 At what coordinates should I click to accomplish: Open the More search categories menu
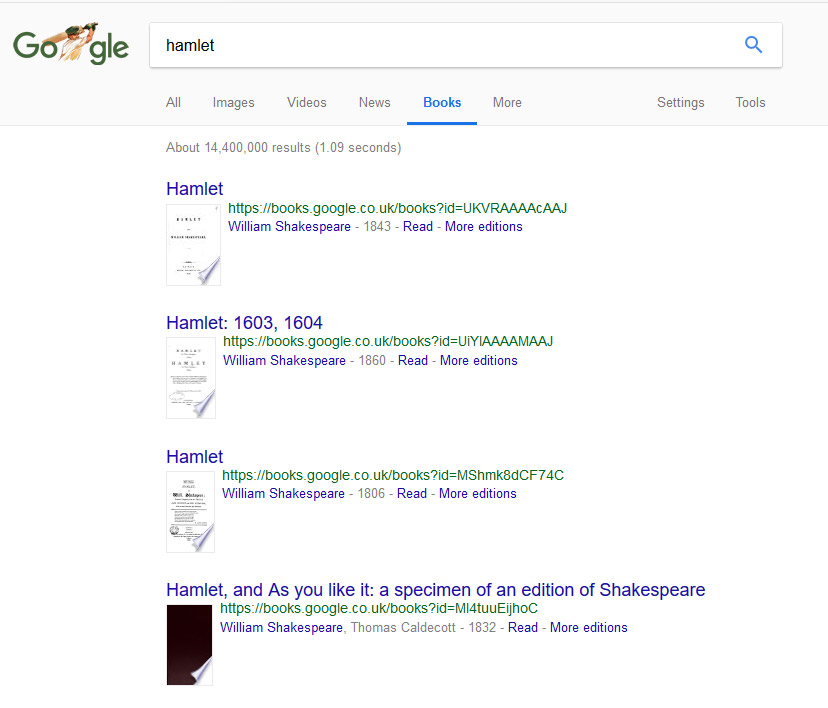pos(507,102)
